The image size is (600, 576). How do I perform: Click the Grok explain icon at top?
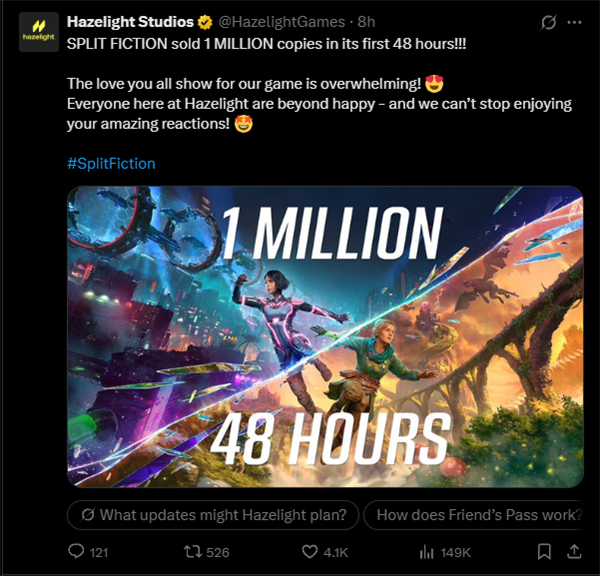pyautogui.click(x=547, y=22)
